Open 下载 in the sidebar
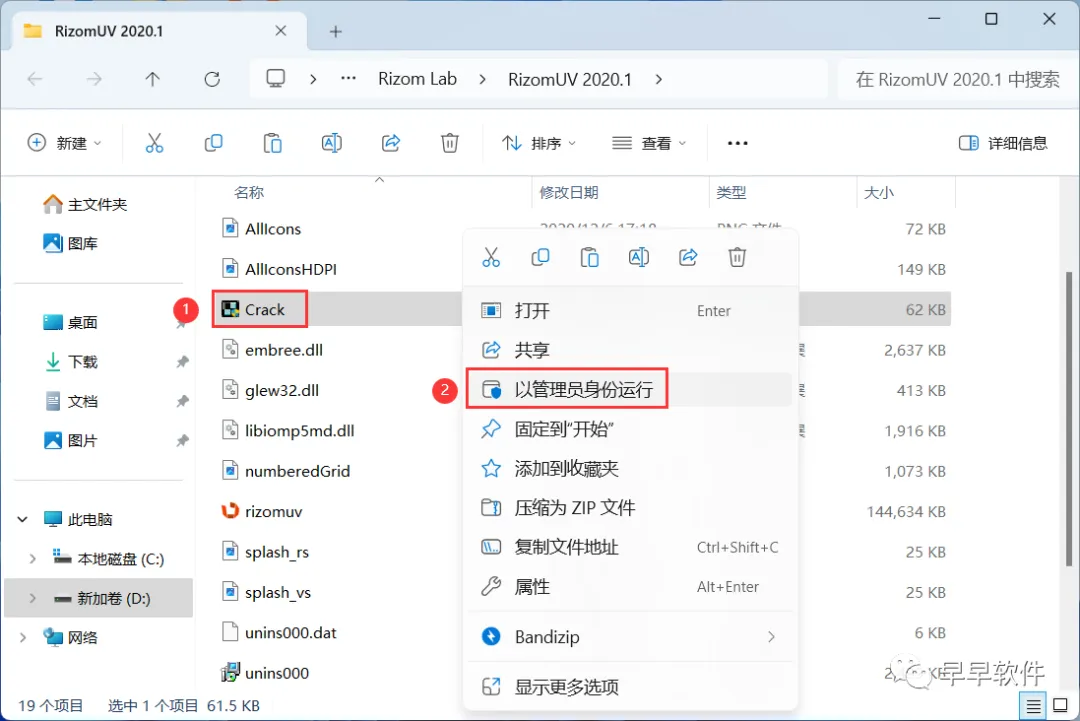 tap(70, 362)
